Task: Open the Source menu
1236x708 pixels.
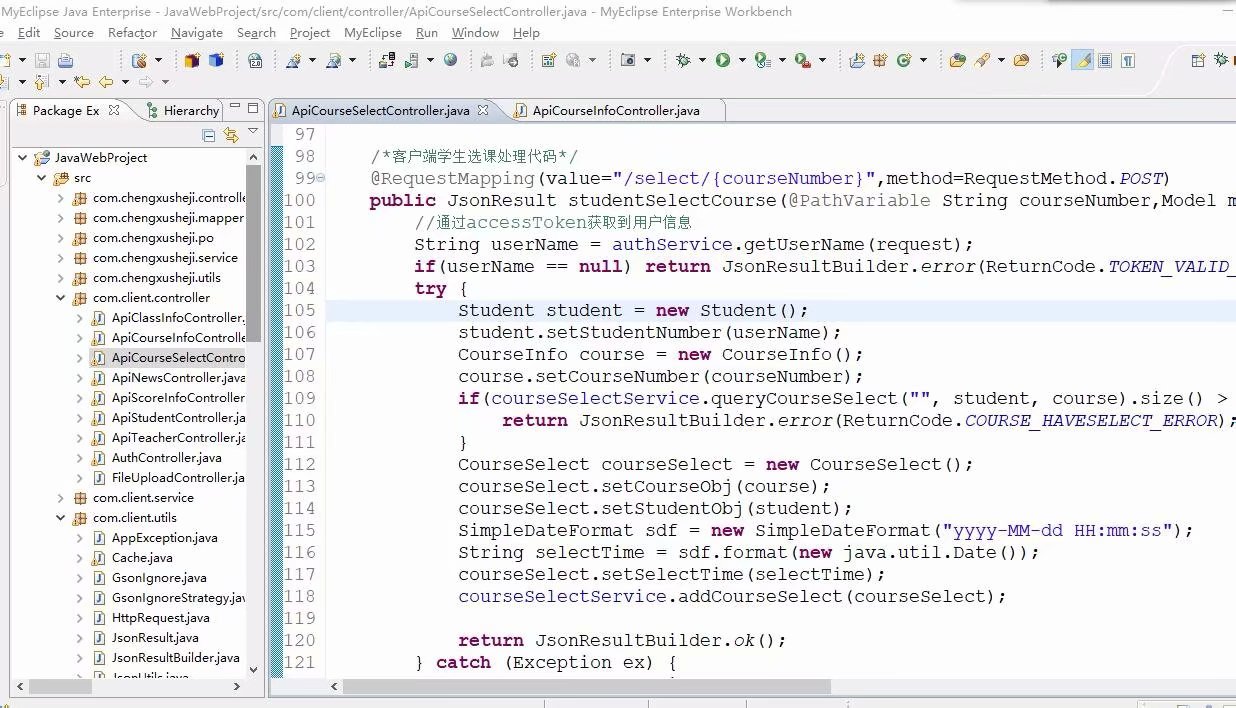Action: point(73,32)
